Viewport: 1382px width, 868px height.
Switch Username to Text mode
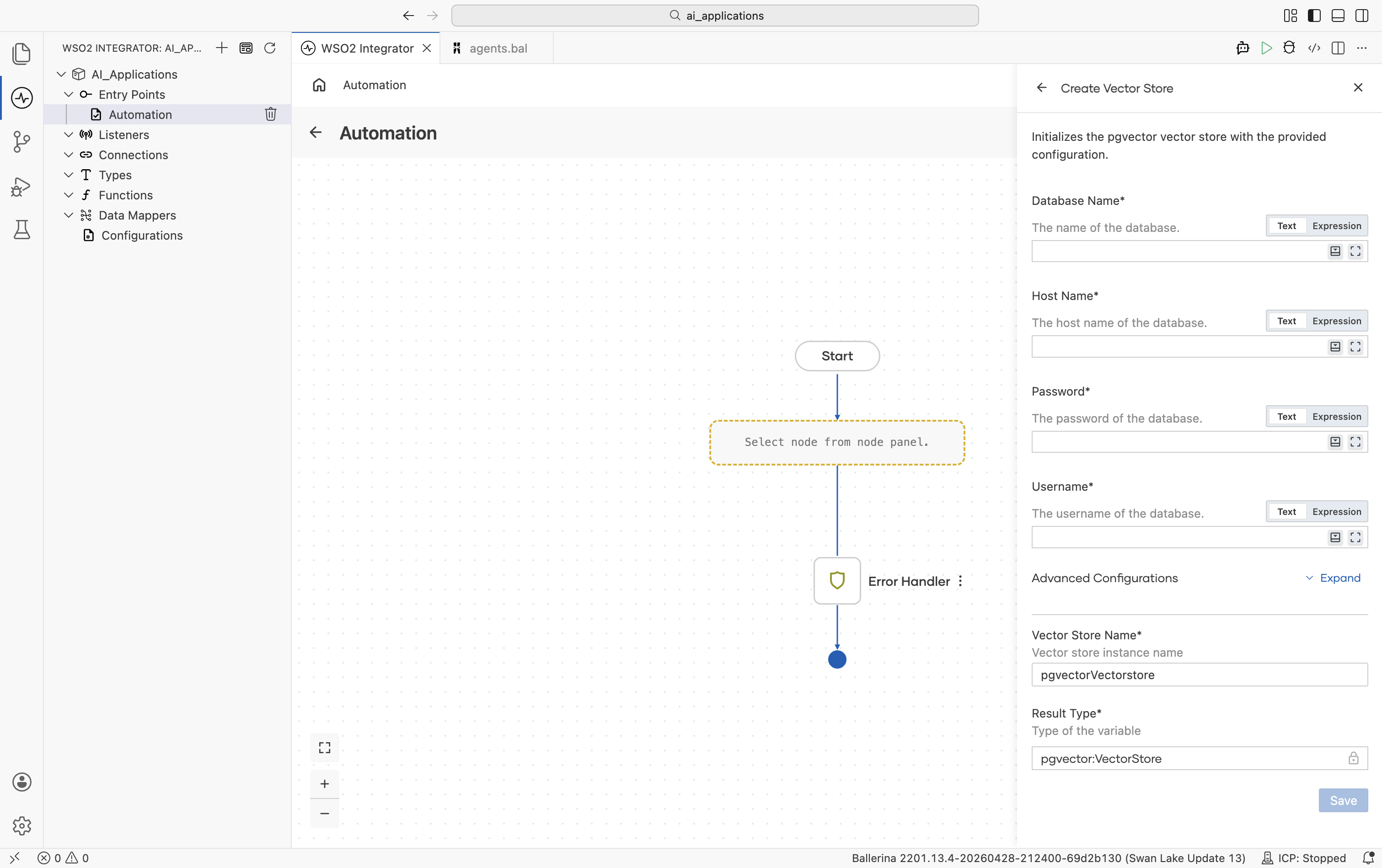tap(1286, 511)
